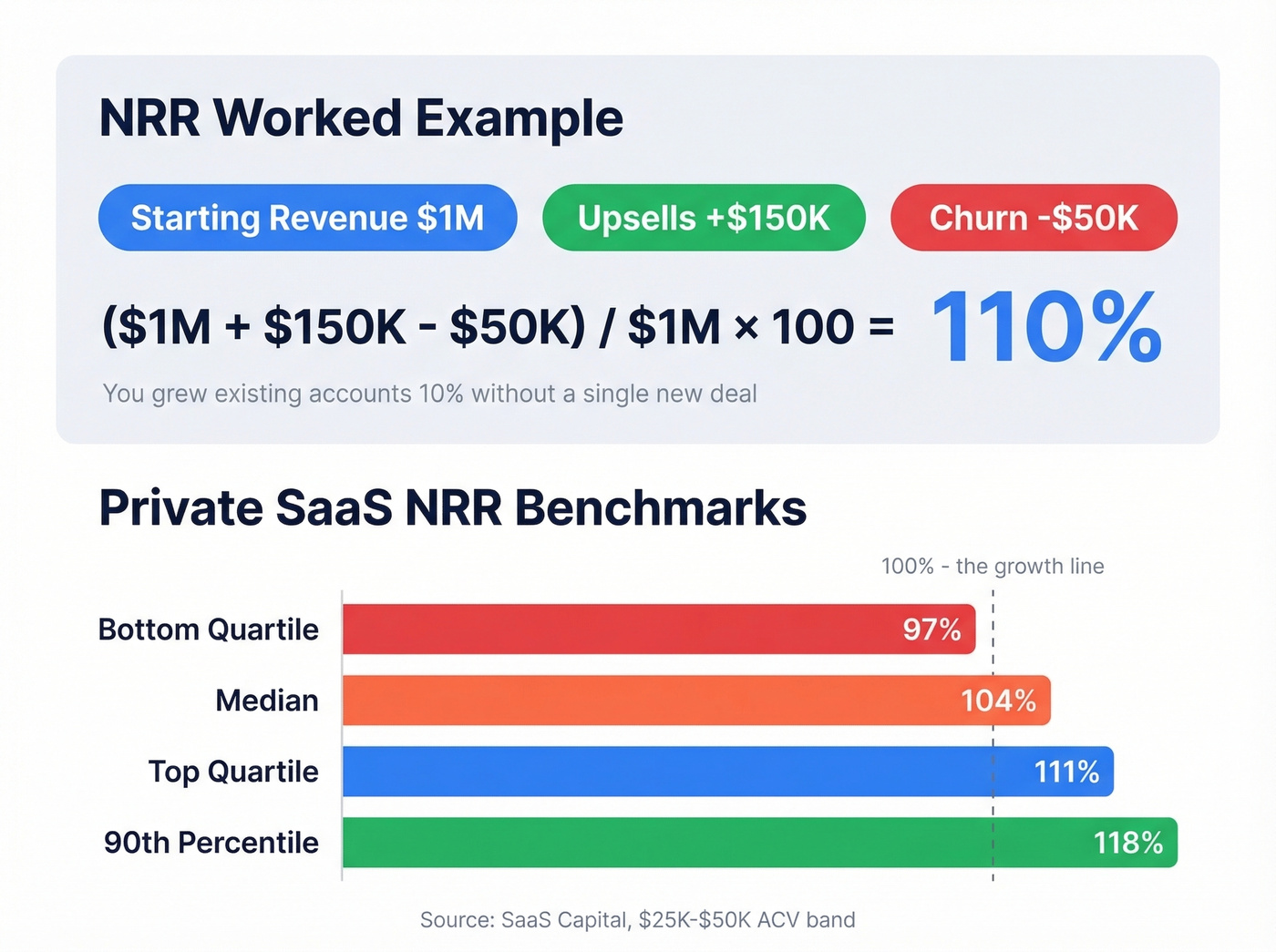Select the Top Quartile 111% blue bar
1276x952 pixels.
tap(720, 772)
